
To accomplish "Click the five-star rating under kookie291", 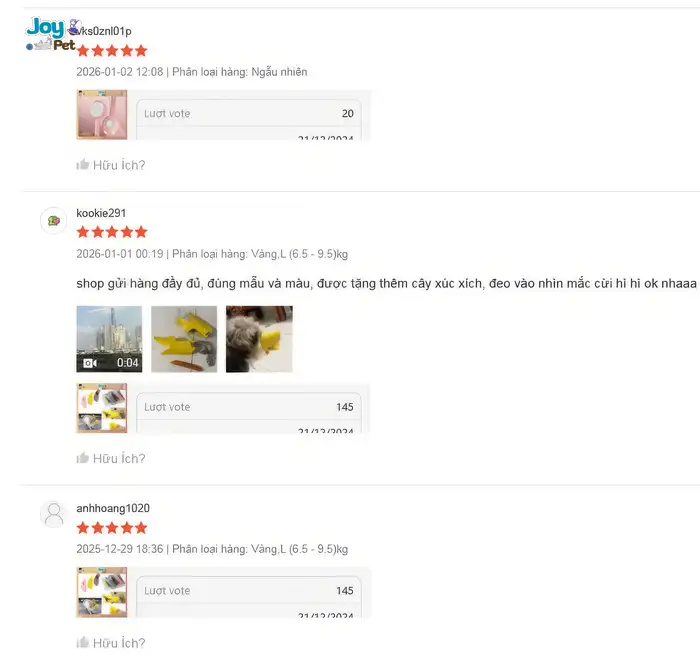I will pos(112,232).
